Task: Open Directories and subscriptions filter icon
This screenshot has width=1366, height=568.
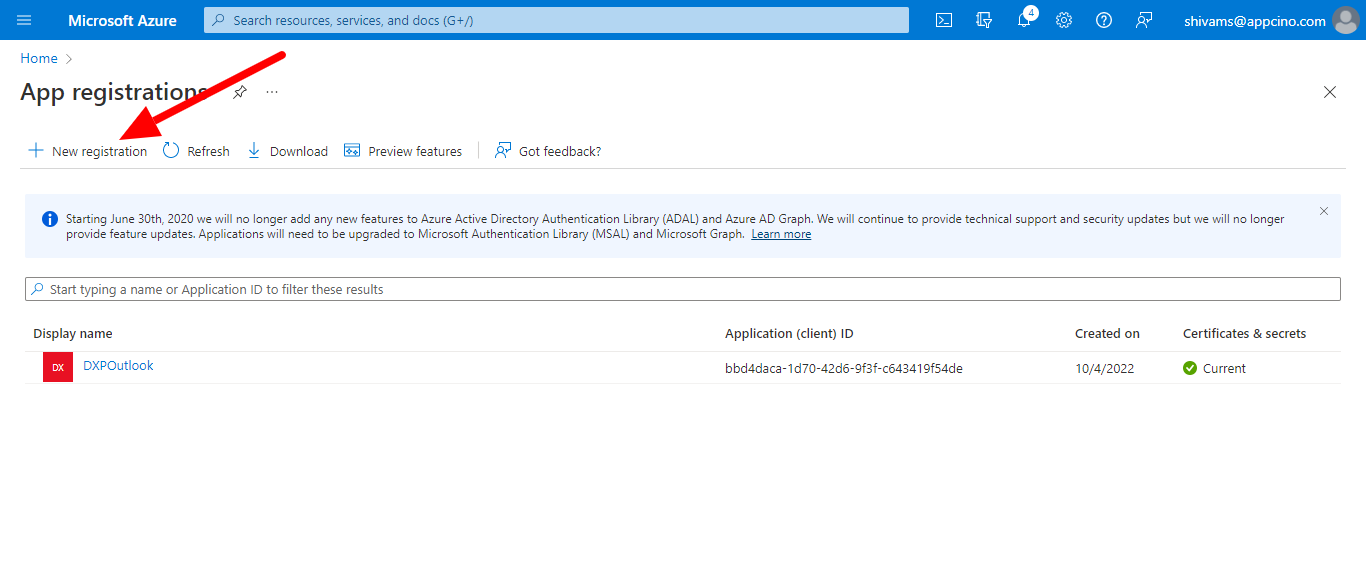Action: click(983, 20)
